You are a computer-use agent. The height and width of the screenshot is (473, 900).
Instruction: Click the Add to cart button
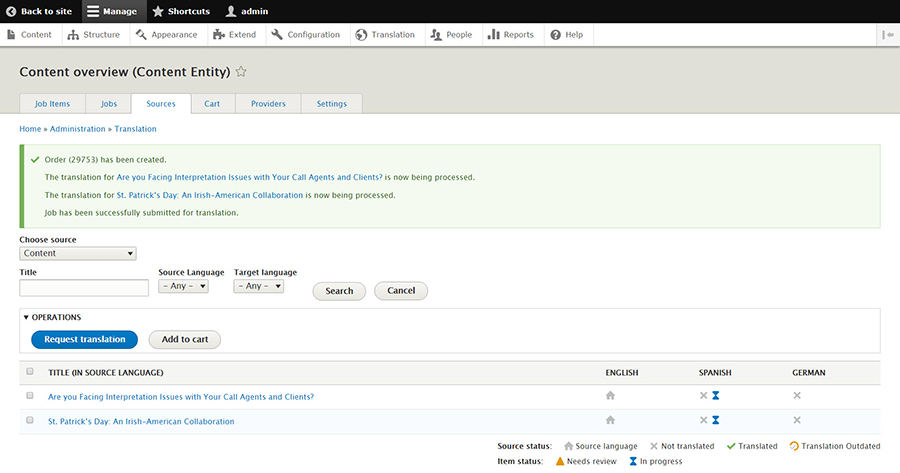point(184,339)
